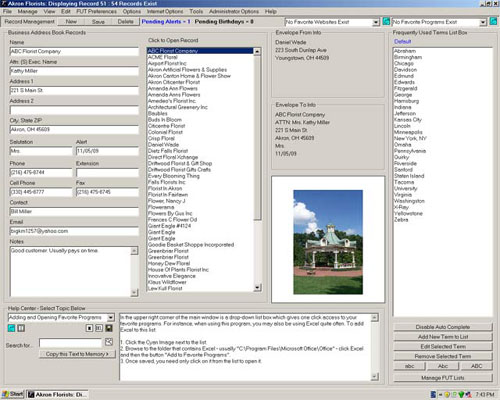Click Copy this Text to Memory button
Image resolution: width=500 pixels, height=400 pixels.
click(x=77, y=354)
